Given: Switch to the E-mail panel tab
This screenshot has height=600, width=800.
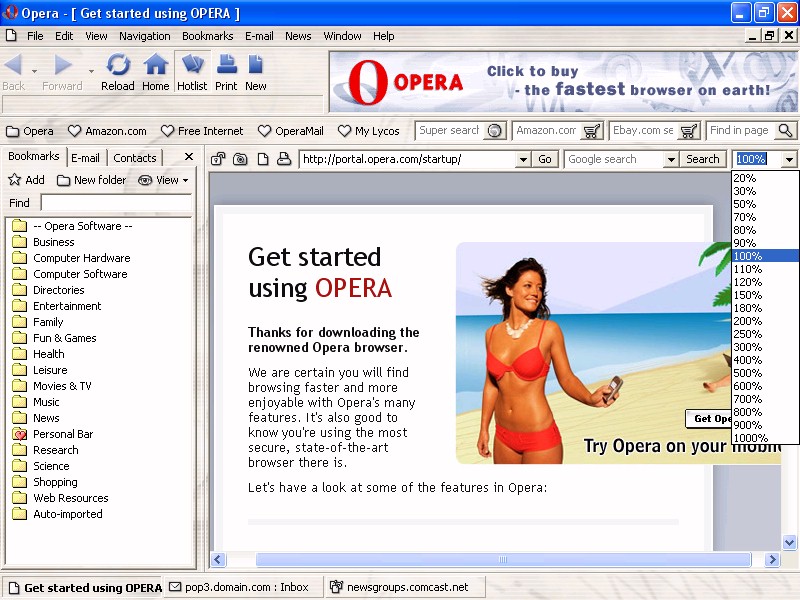Looking at the screenshot, I should tap(85, 158).
